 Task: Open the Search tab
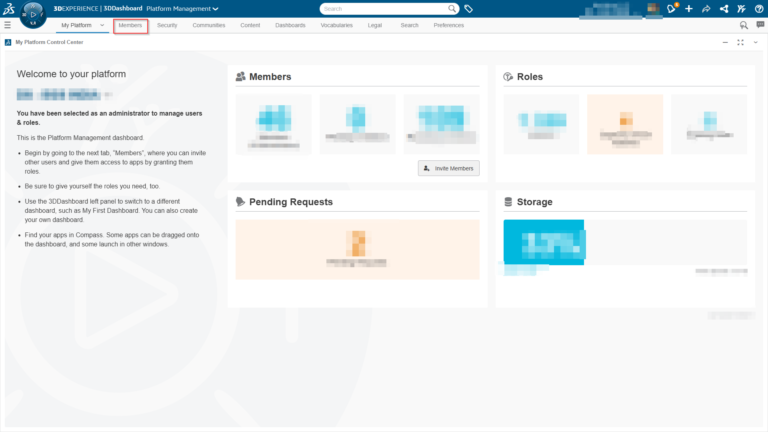coord(409,25)
